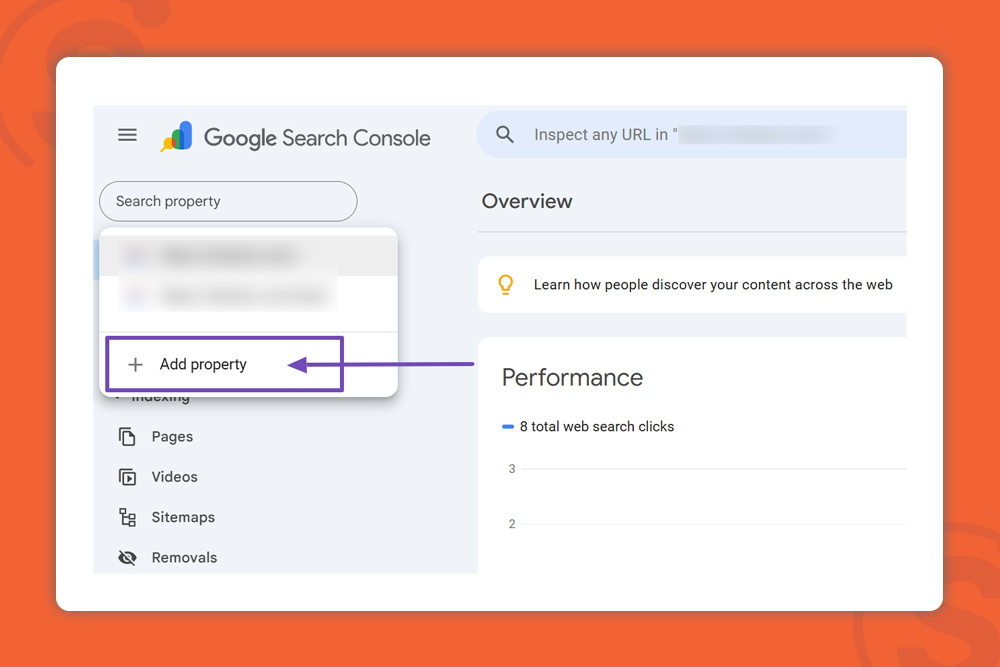This screenshot has width=1000, height=667.
Task: Open the Sitemaps menu item
Action: coord(183,517)
